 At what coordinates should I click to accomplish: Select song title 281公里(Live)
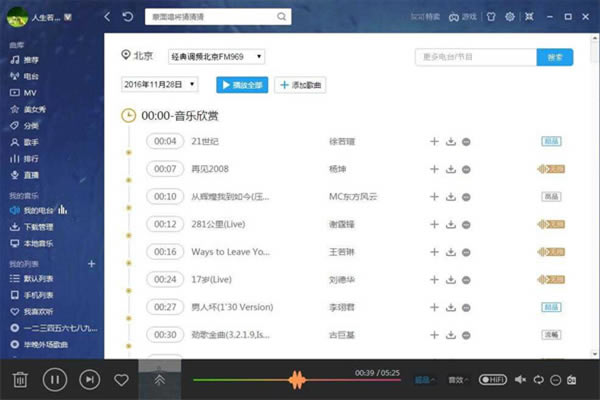pyautogui.click(x=218, y=224)
